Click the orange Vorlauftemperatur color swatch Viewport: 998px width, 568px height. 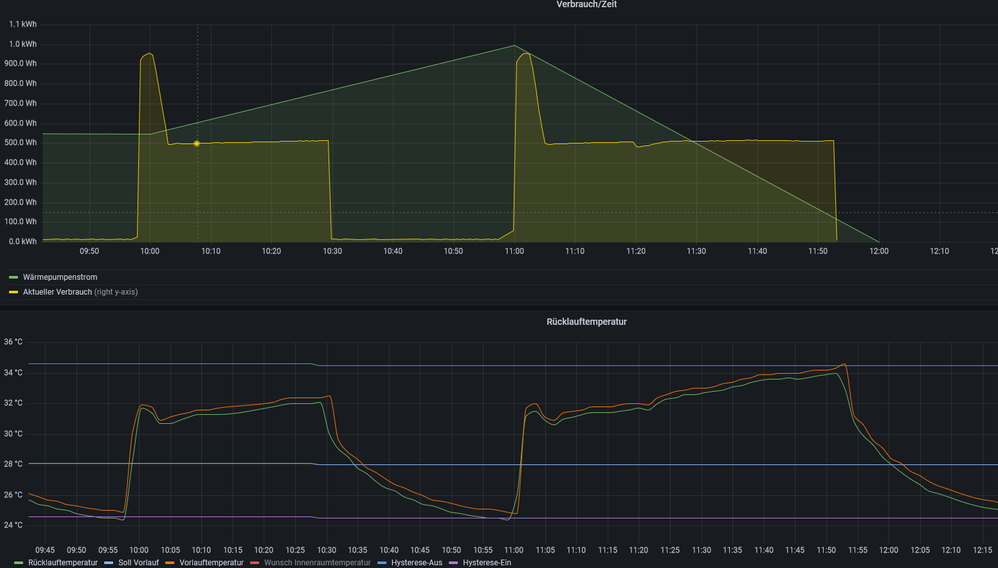(170, 563)
